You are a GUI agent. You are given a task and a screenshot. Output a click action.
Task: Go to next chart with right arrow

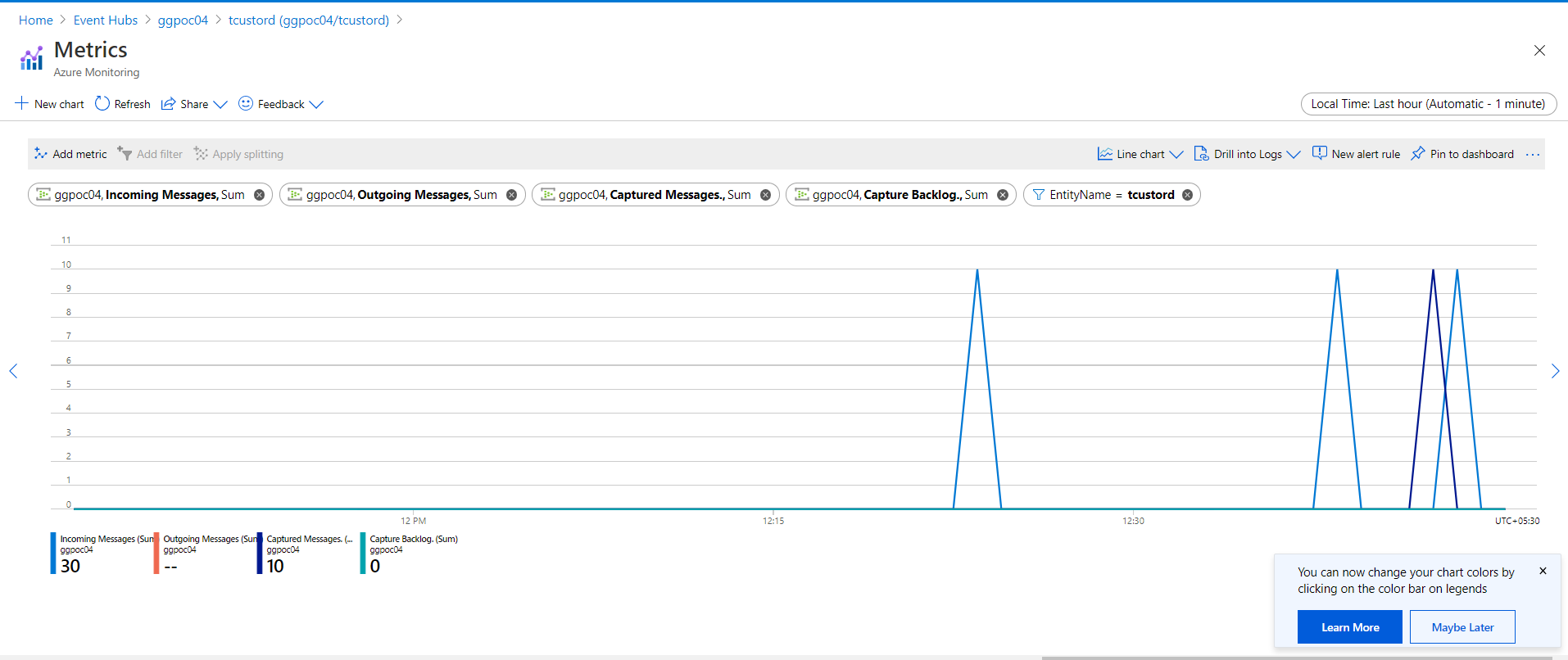click(1555, 371)
